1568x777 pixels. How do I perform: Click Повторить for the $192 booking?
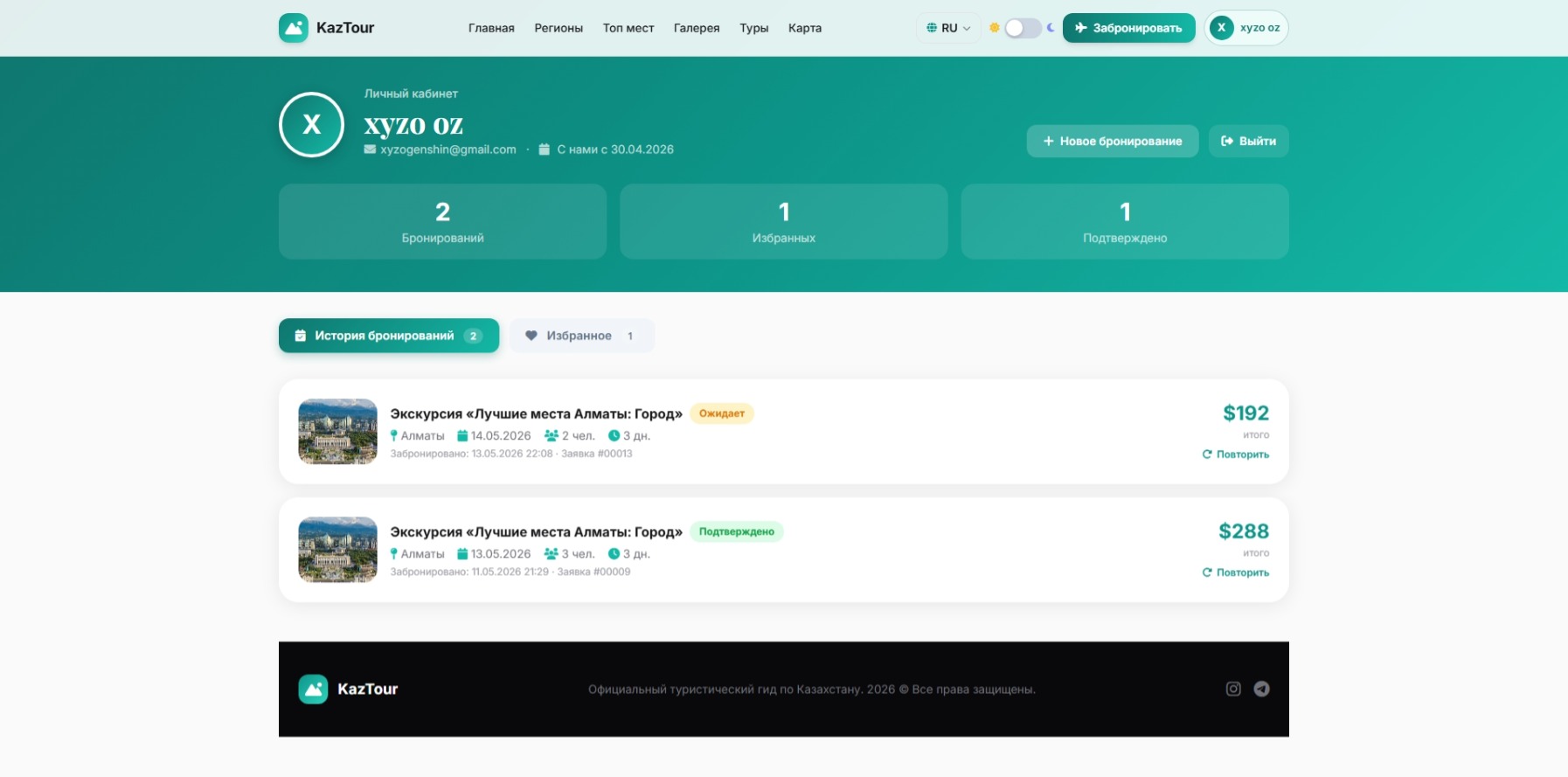pyautogui.click(x=1236, y=454)
